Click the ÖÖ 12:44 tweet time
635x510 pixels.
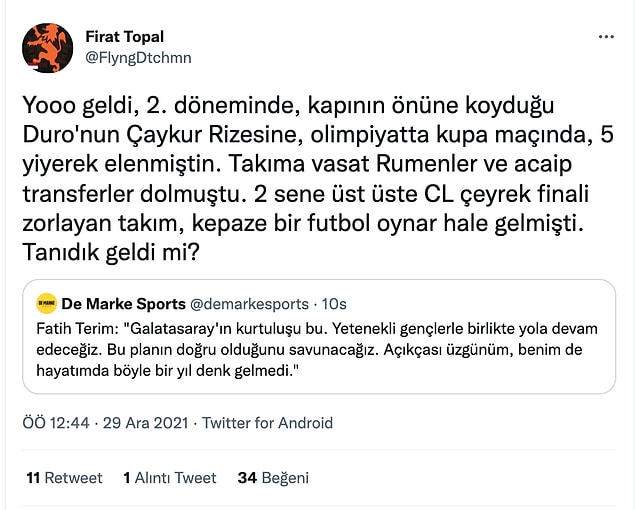56,423
